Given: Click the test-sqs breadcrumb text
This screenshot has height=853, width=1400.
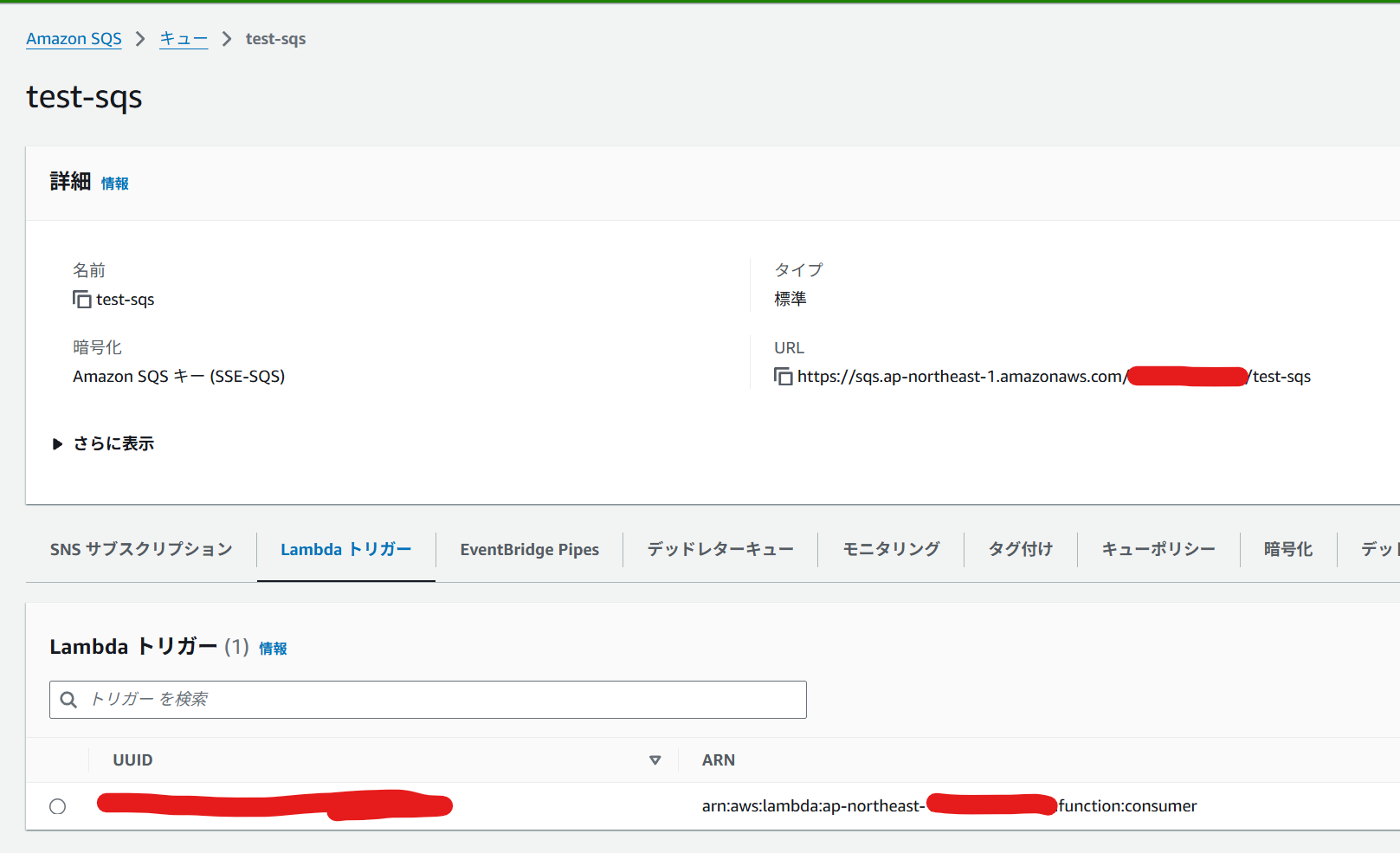Looking at the screenshot, I should click(275, 39).
